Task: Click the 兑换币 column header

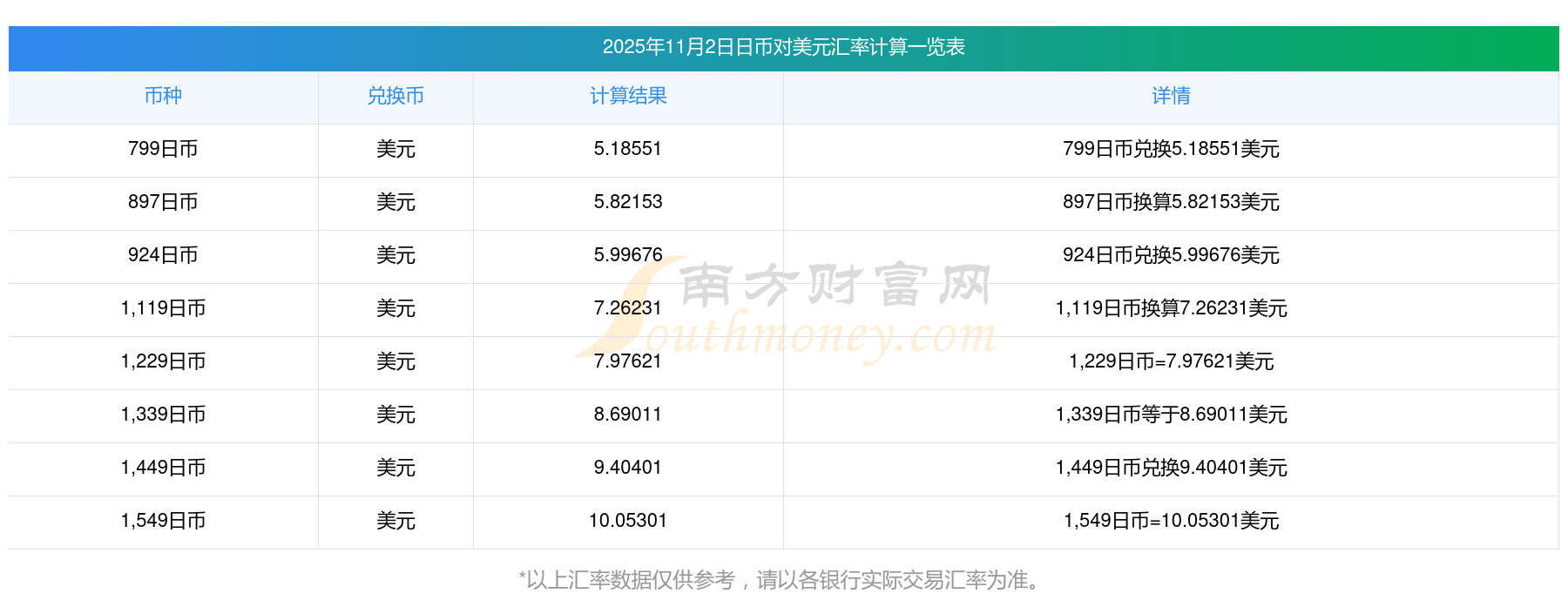Action: (395, 96)
